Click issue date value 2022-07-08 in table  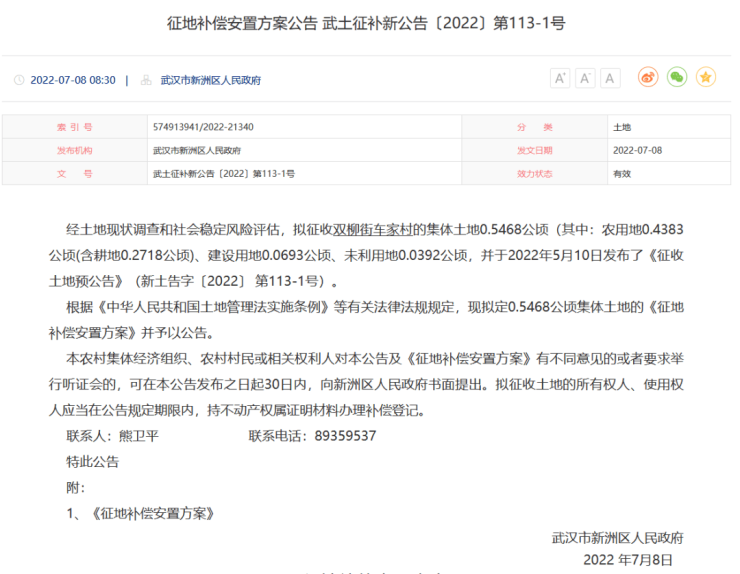coord(637,150)
